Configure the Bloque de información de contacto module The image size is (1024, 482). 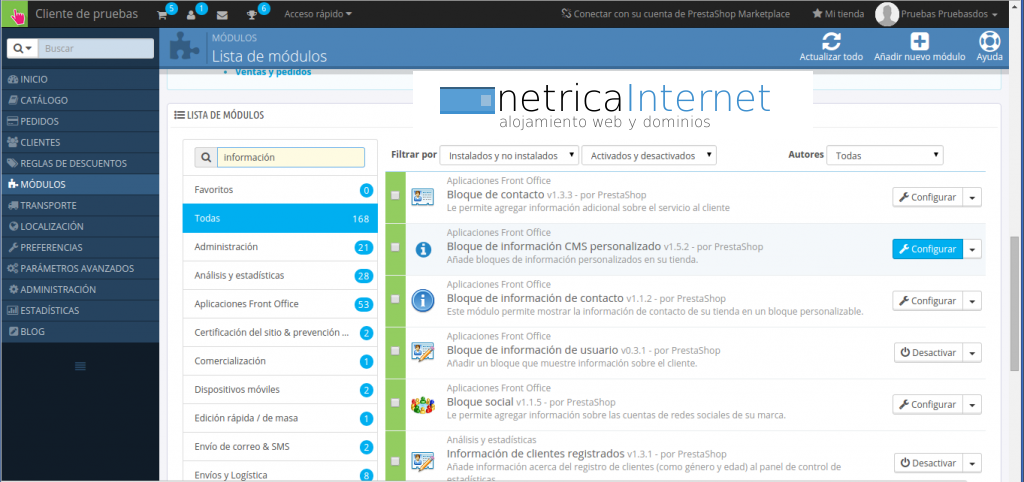[x=927, y=300]
